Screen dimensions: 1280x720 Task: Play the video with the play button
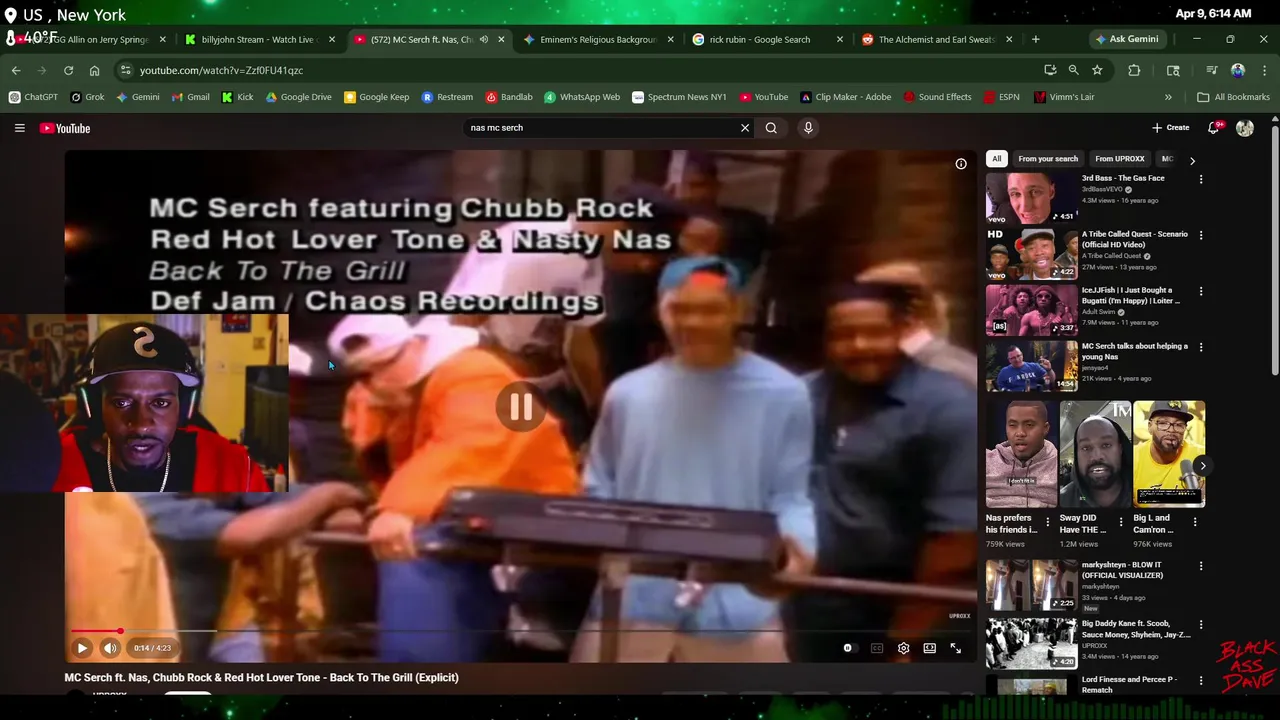[x=82, y=648]
